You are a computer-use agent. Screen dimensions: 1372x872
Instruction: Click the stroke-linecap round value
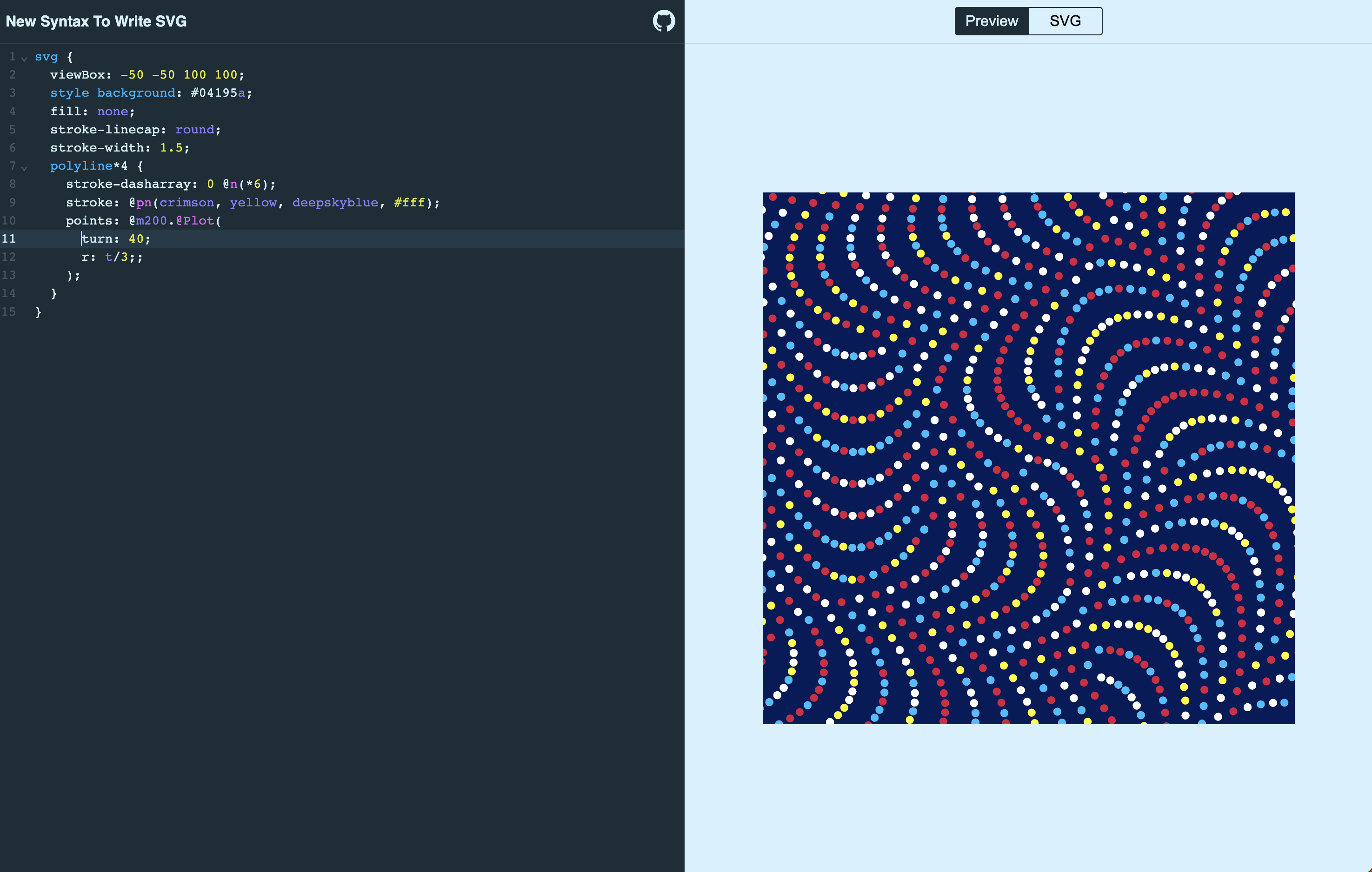click(x=194, y=129)
